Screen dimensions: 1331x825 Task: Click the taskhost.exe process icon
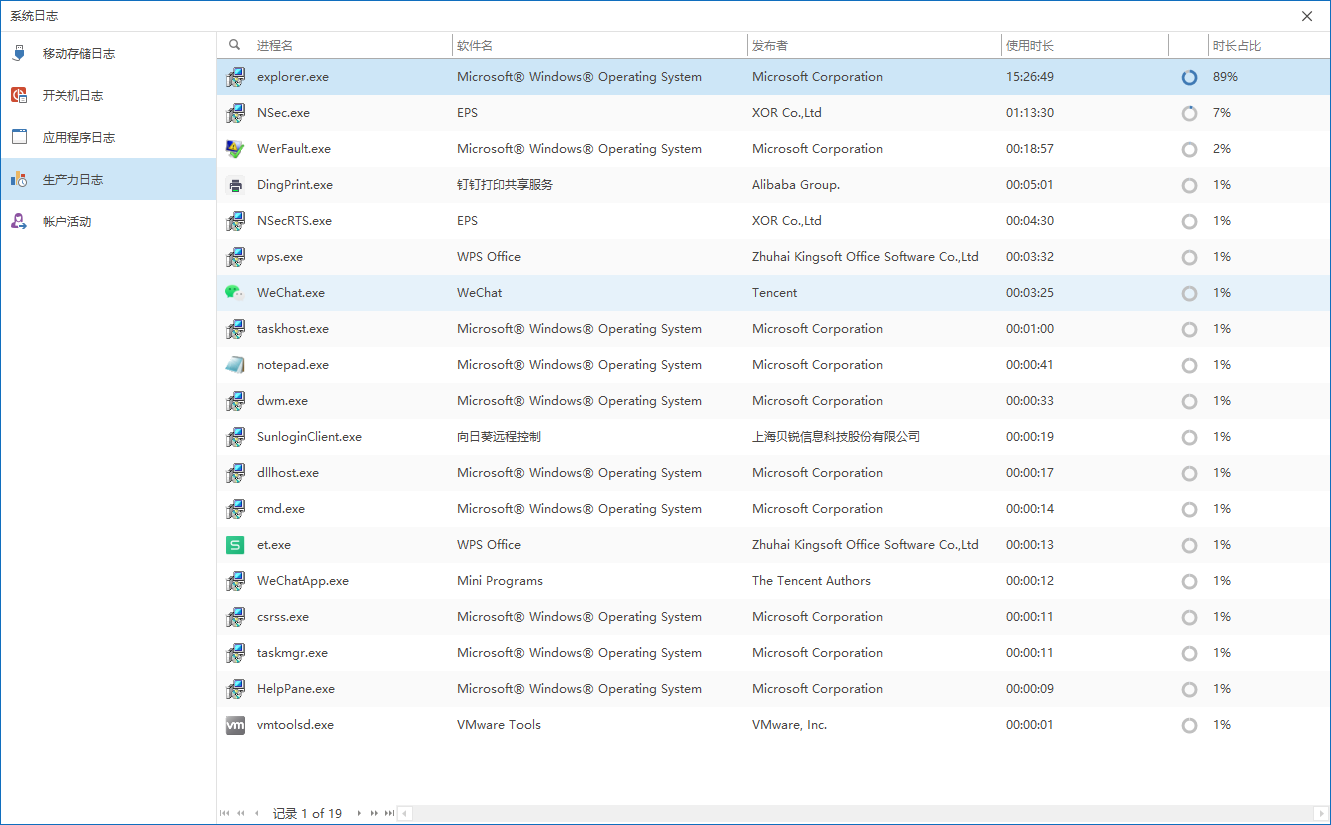coord(235,329)
